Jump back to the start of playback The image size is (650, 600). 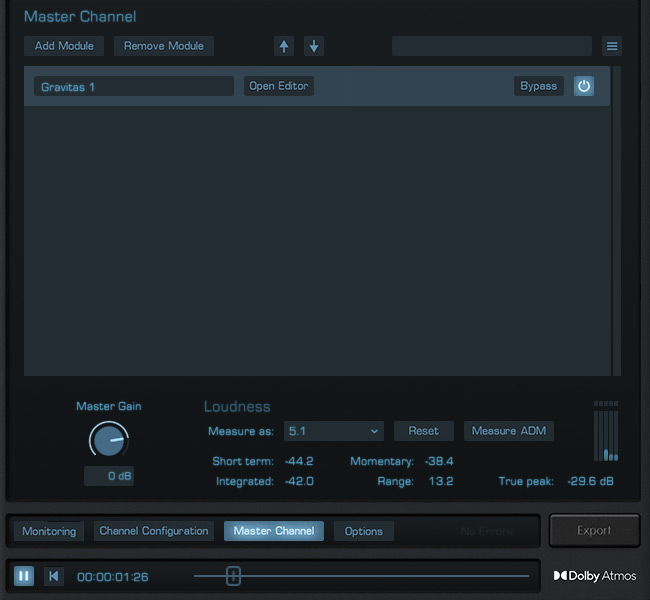(54, 576)
